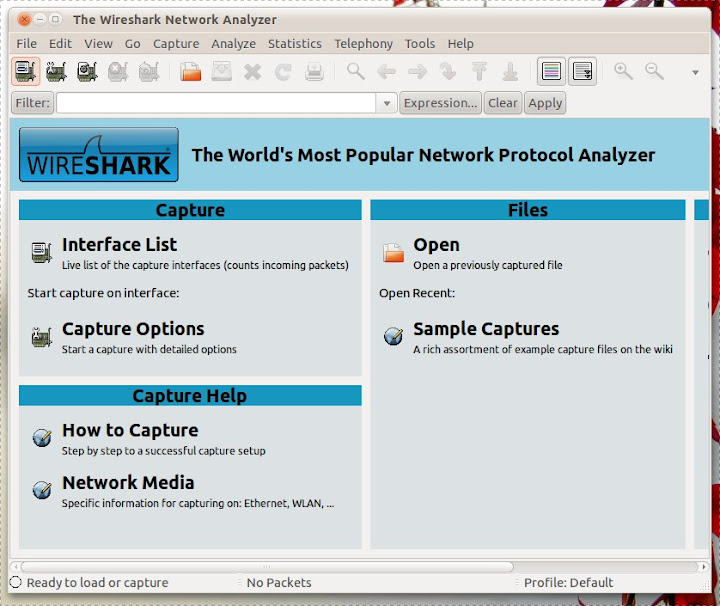Screen dimensions: 720x606
Task: Click the go back arrow icon
Action: click(387, 72)
